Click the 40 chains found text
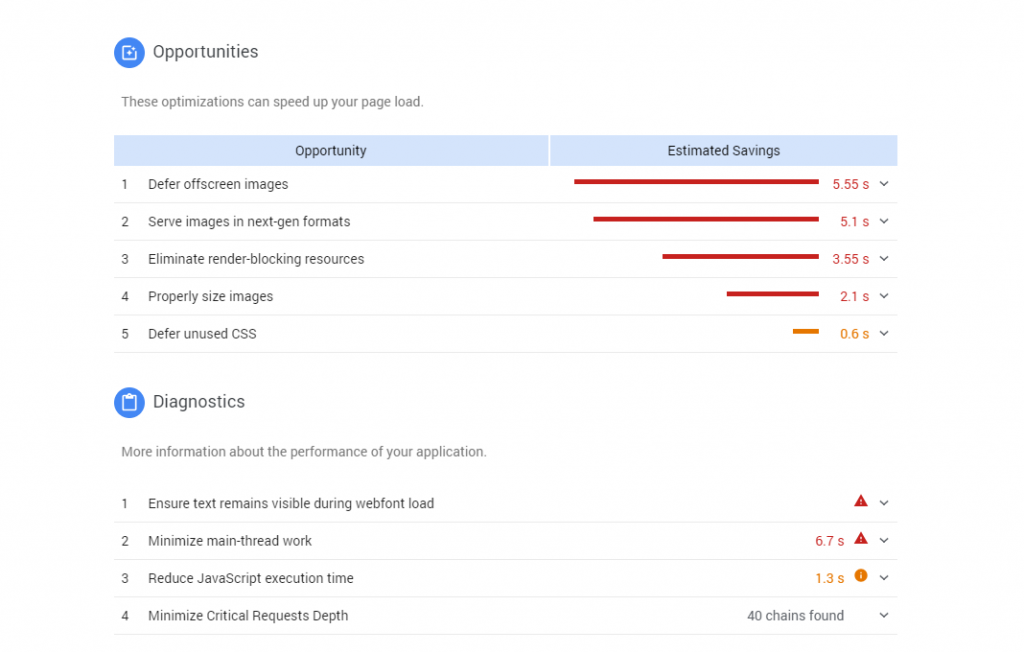 [x=795, y=615]
